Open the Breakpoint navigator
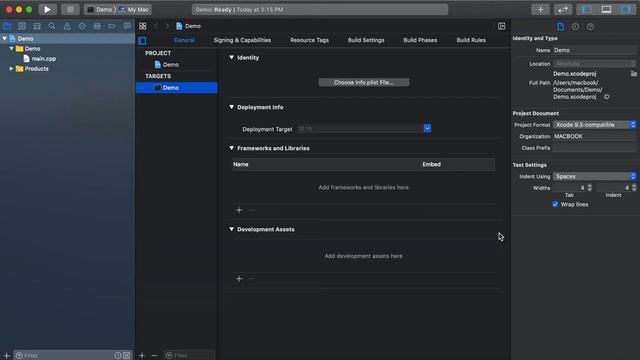 tap(112, 26)
